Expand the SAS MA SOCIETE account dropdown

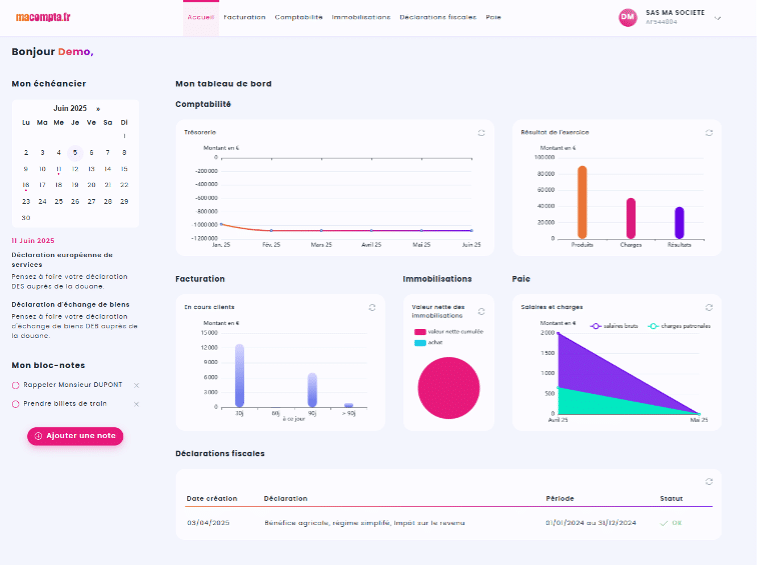click(x=718, y=18)
